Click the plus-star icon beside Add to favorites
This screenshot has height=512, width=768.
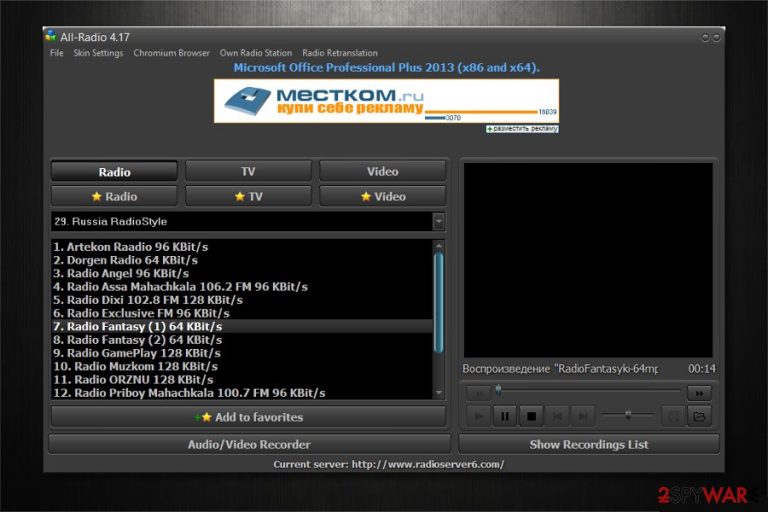click(203, 417)
